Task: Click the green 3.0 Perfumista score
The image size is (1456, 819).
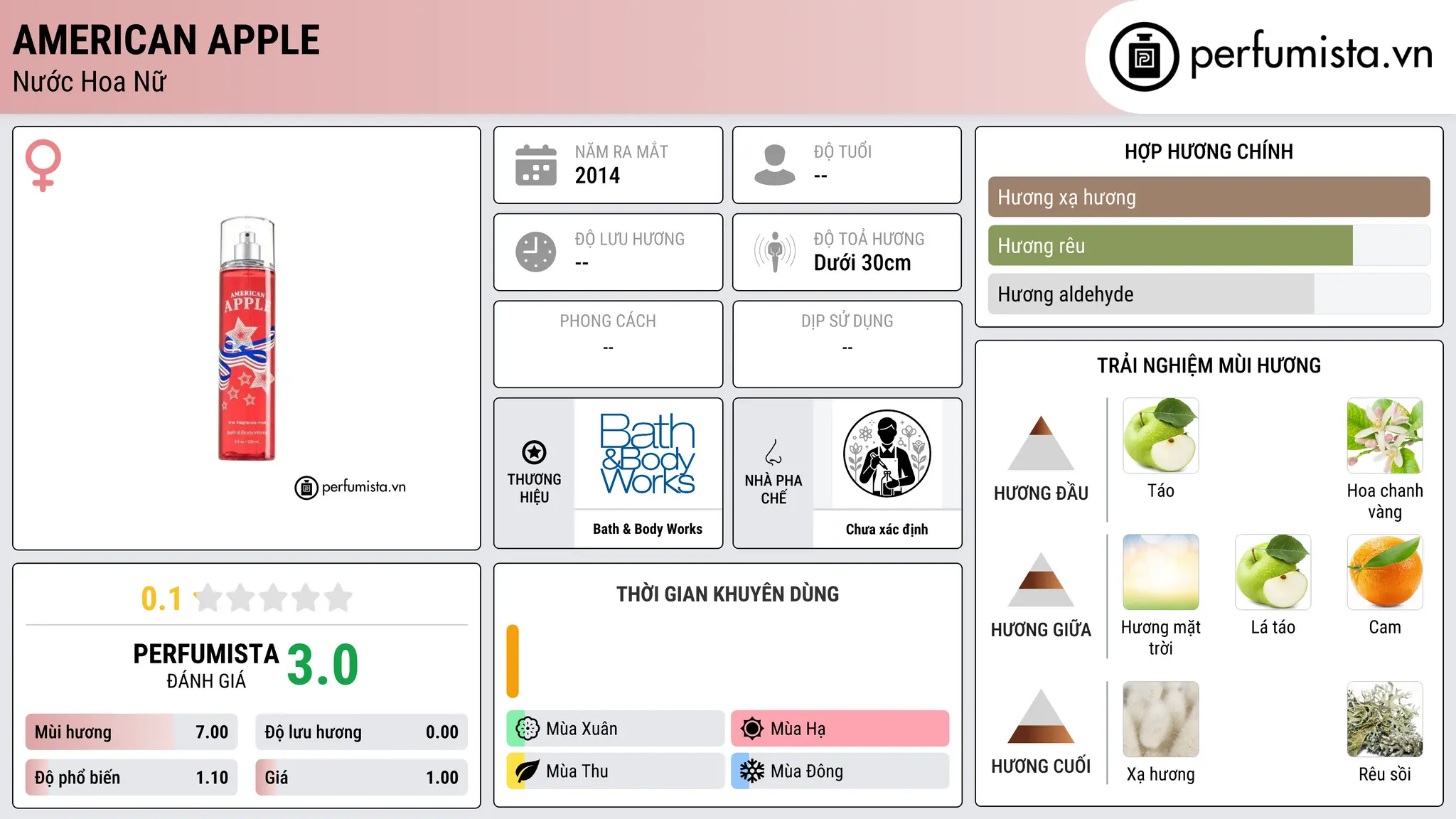Action: pos(323,665)
